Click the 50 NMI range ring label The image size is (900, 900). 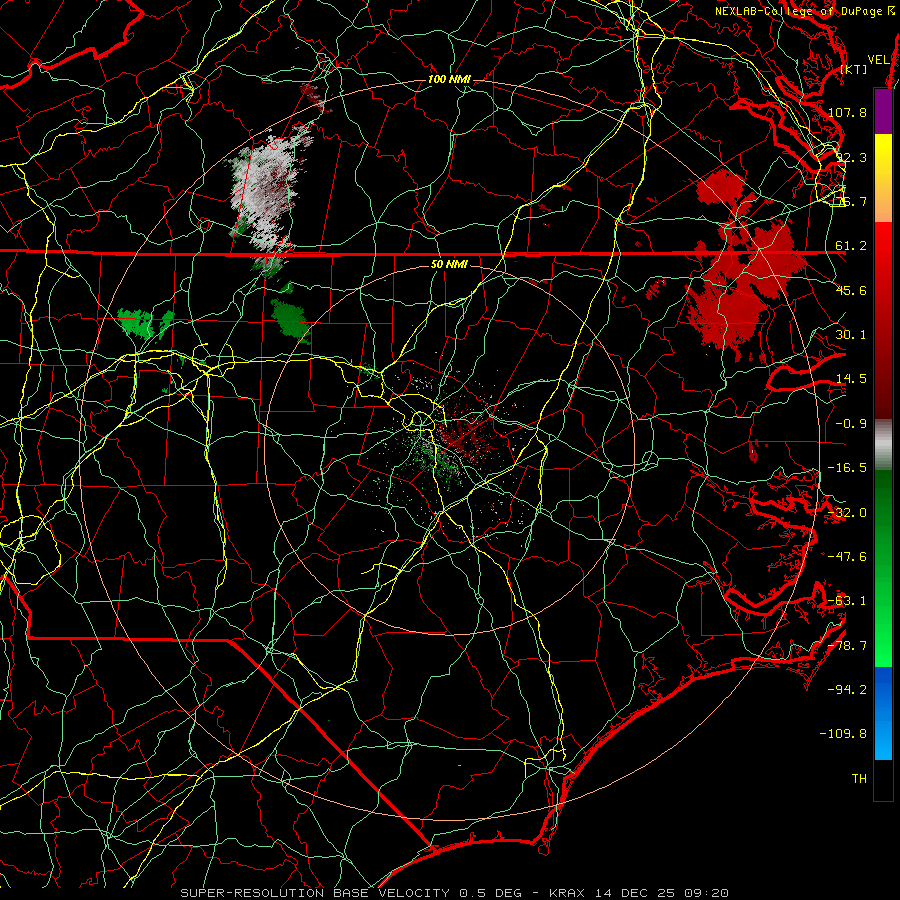[x=449, y=265]
